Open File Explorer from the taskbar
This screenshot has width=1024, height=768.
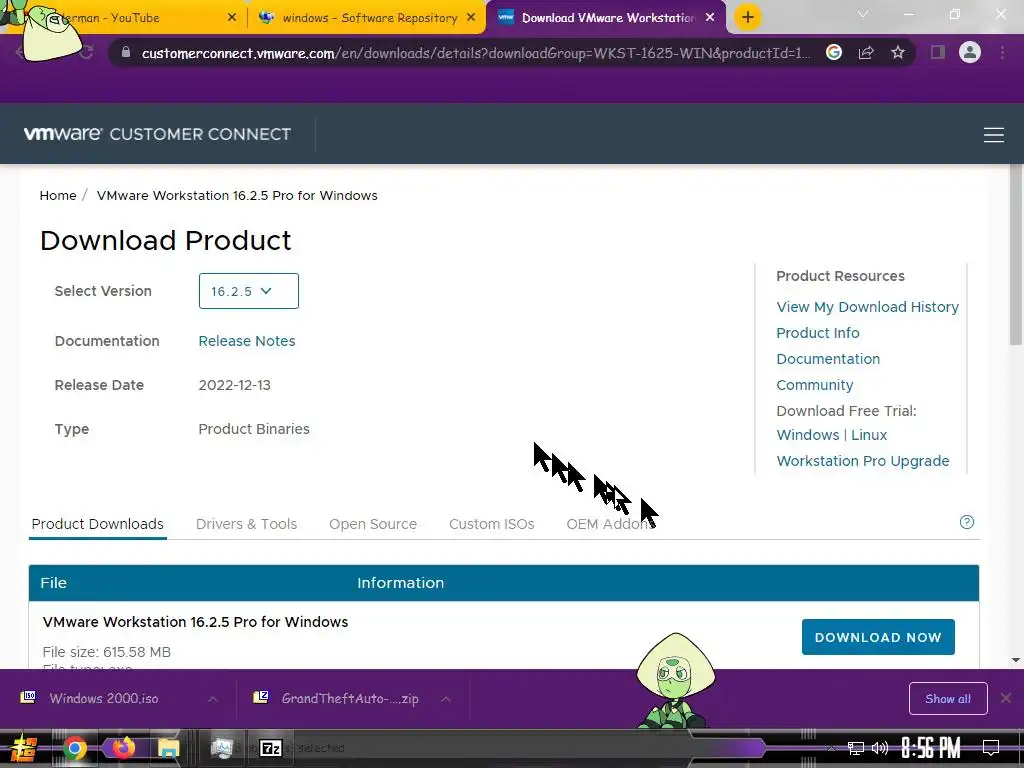point(168,748)
